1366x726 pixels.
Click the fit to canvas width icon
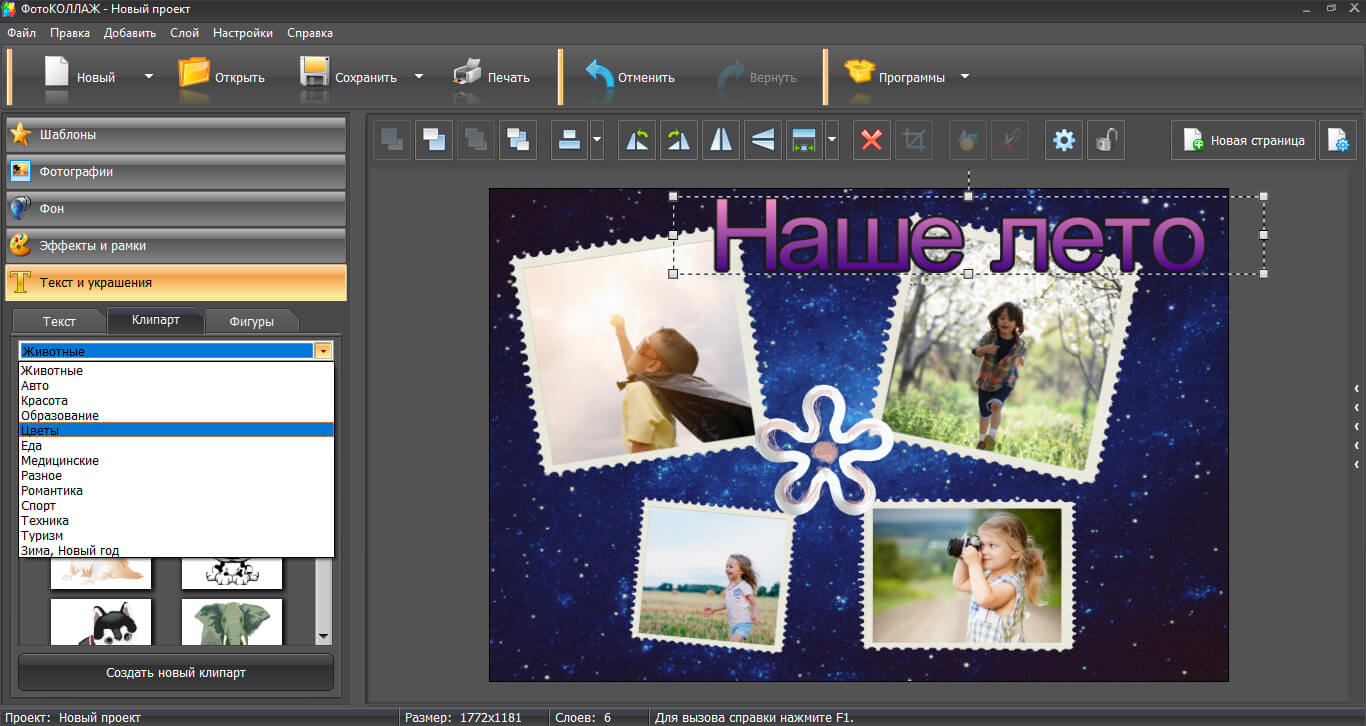(805, 140)
